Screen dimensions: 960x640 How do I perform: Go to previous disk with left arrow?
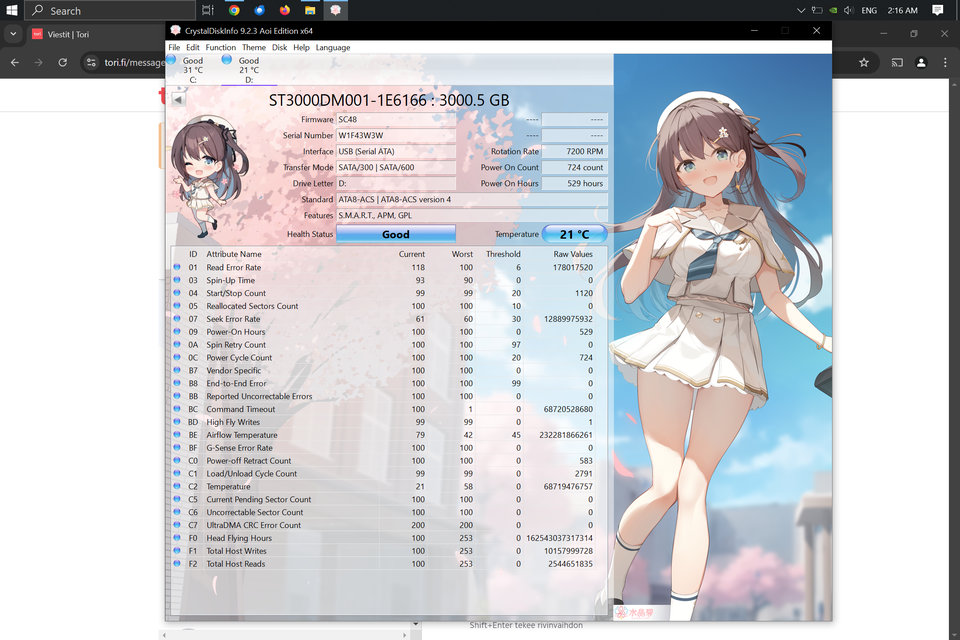coord(178,99)
